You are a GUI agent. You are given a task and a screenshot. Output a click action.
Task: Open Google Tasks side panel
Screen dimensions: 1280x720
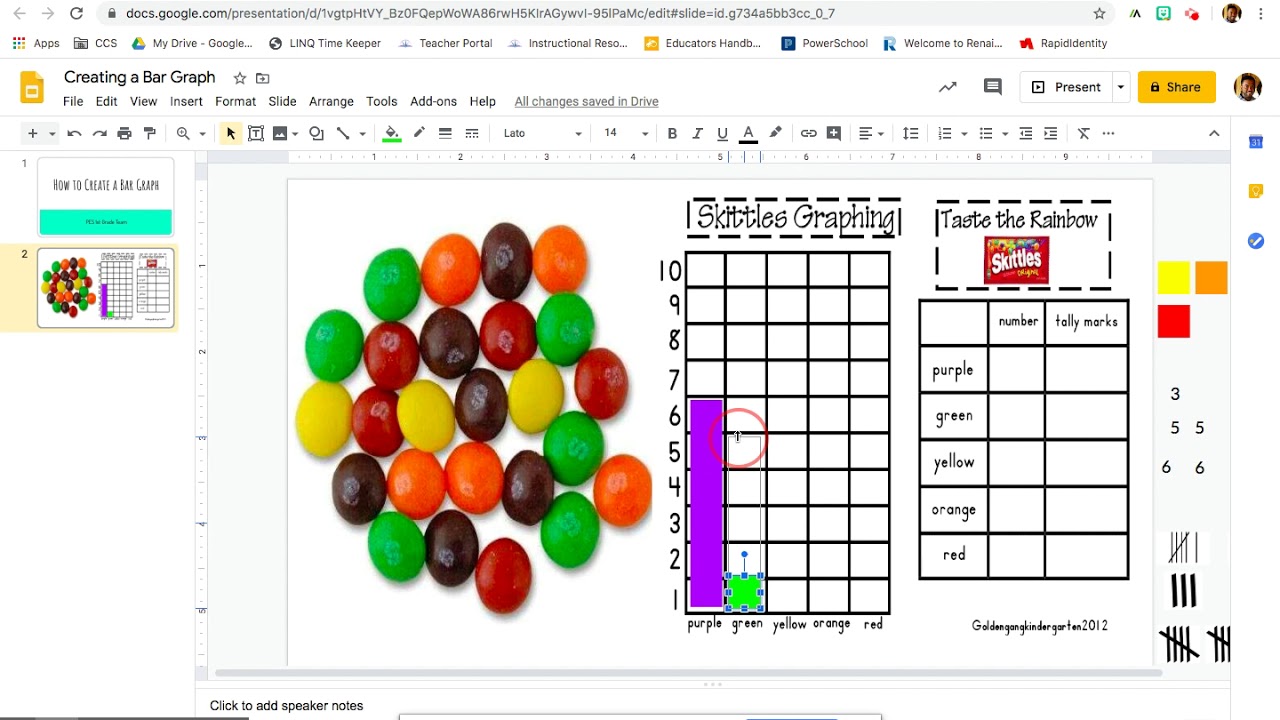click(x=1256, y=241)
